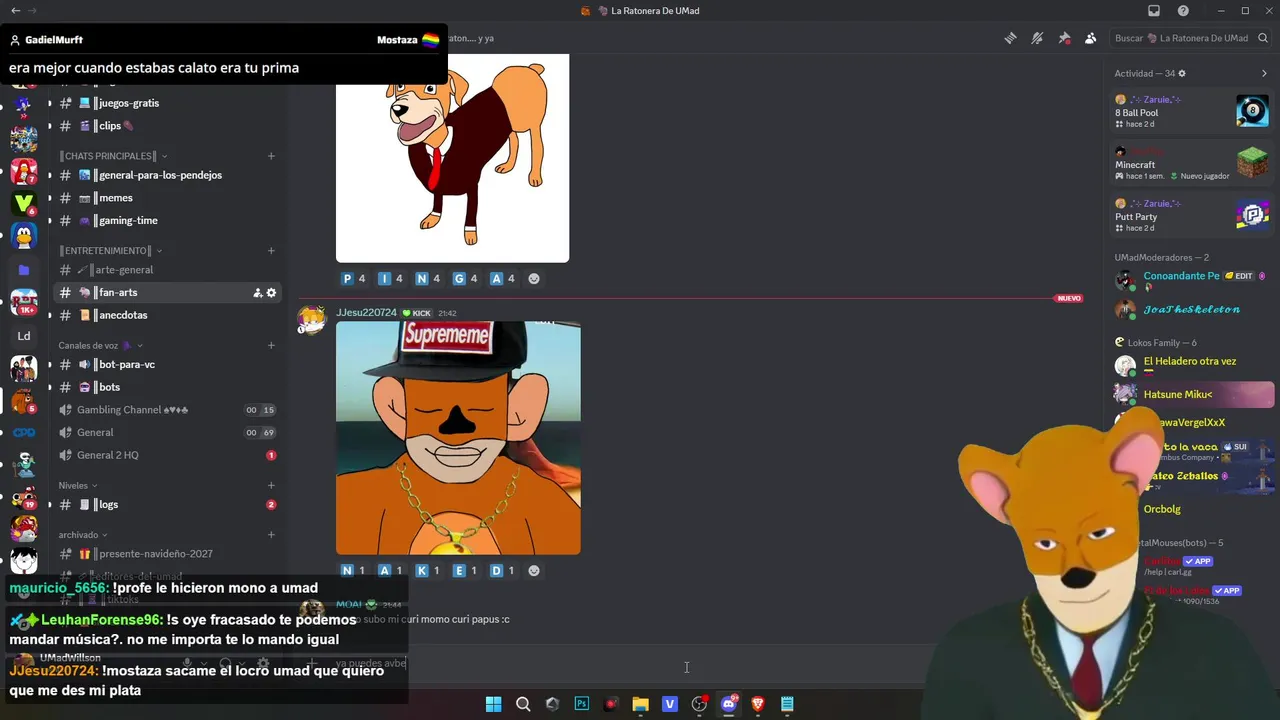The width and height of the screenshot is (1280, 720).
Task: Toggle the D reaction with count 1
Action: click(x=502, y=571)
